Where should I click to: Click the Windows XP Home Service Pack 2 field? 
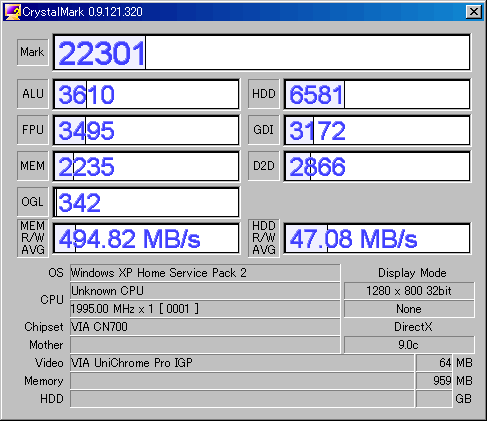pyautogui.click(x=205, y=273)
